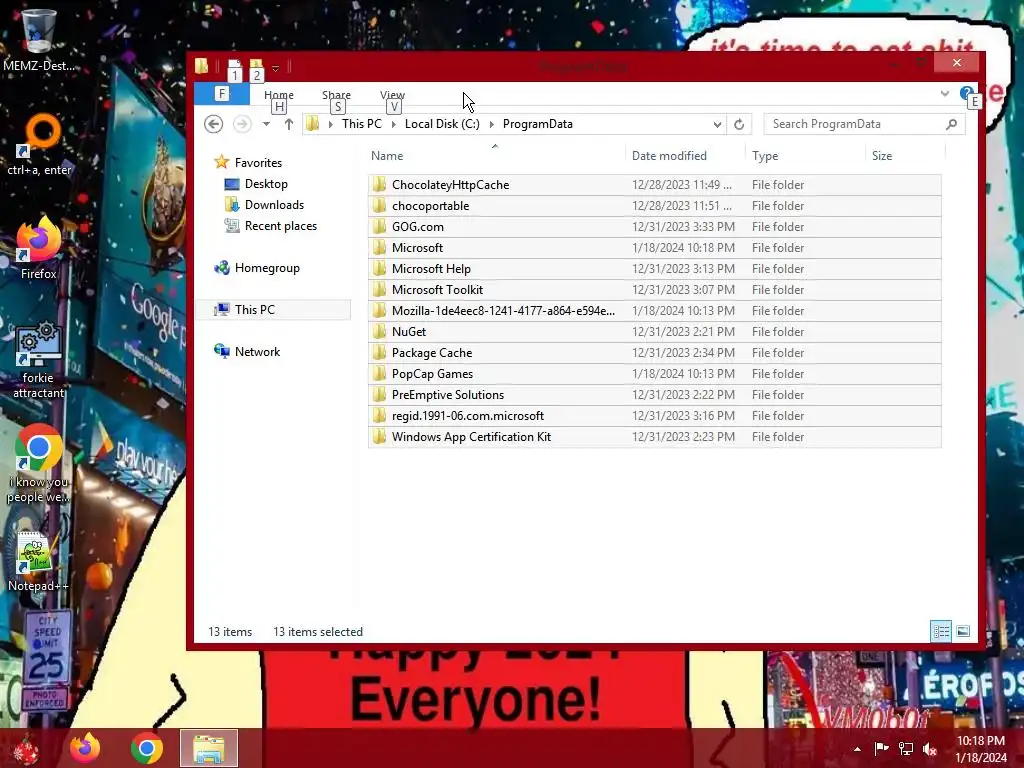Open Chrome from the taskbar
This screenshot has width=1024, height=768.
point(146,748)
